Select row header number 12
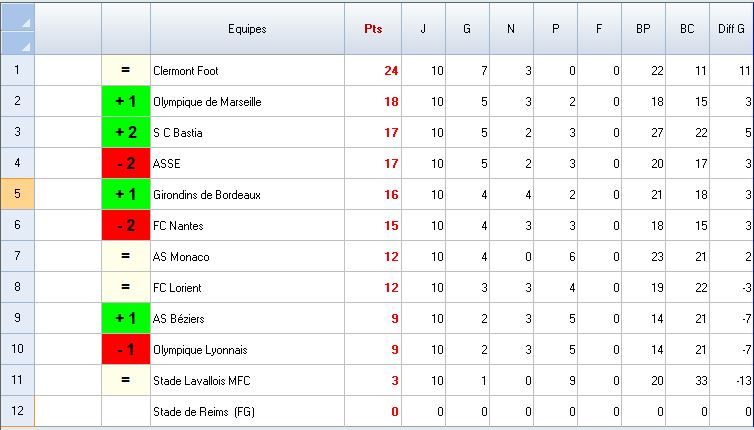 point(17,411)
